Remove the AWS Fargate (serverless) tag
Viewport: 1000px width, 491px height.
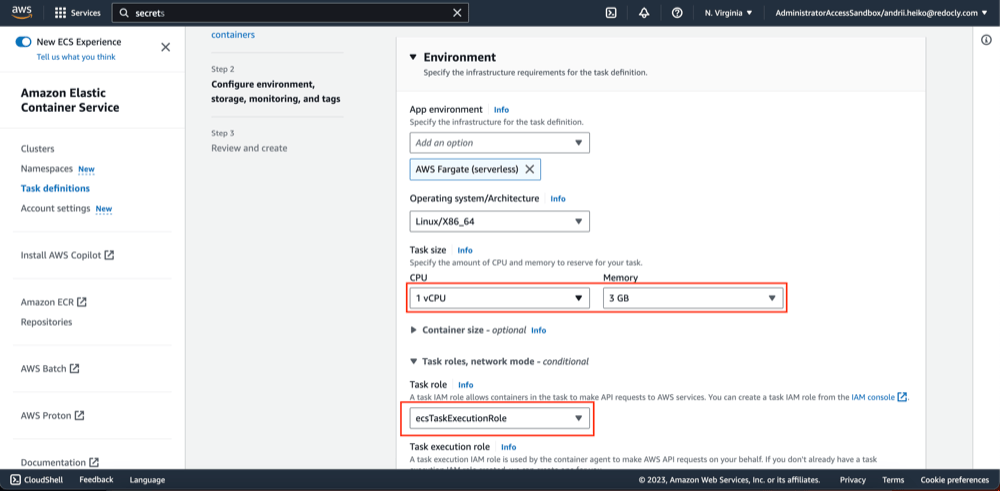point(529,170)
